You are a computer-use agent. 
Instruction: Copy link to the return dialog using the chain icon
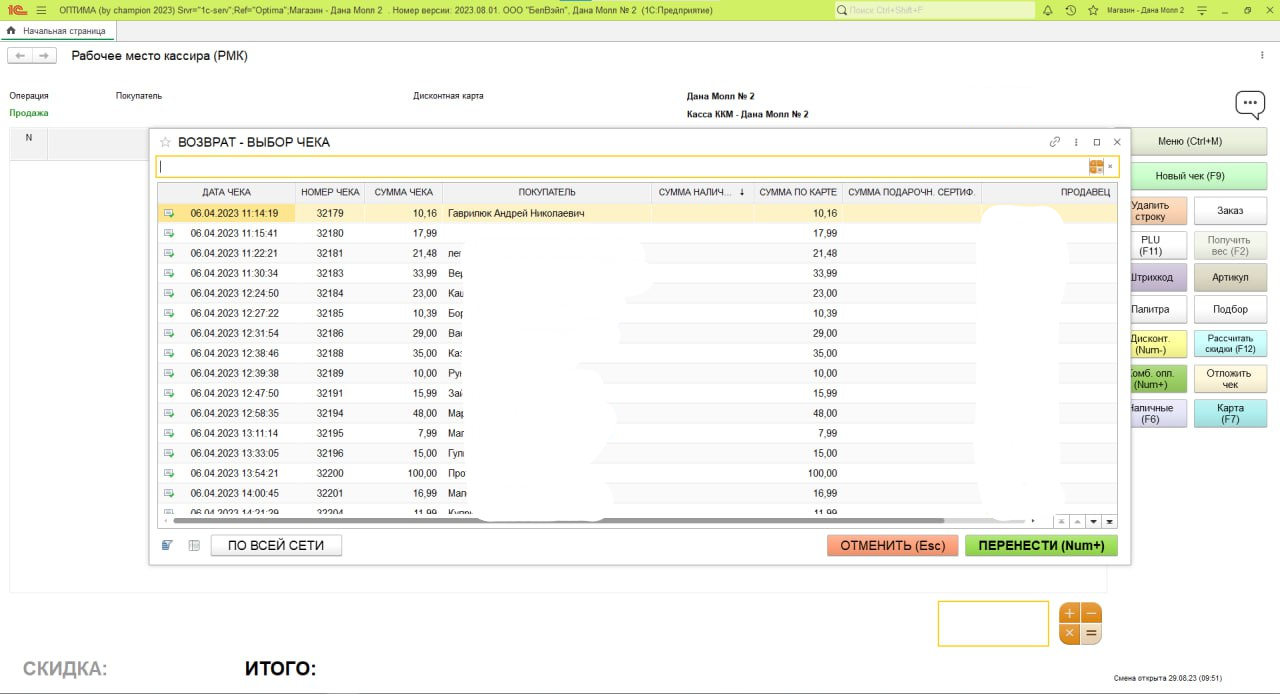pos(1054,142)
